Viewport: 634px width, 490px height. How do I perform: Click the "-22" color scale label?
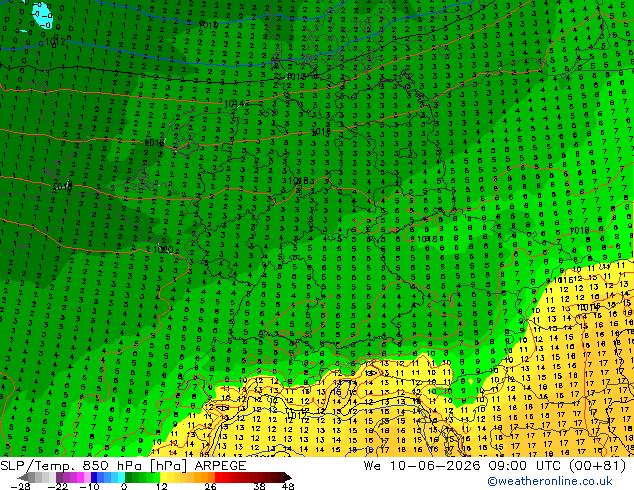[58, 486]
